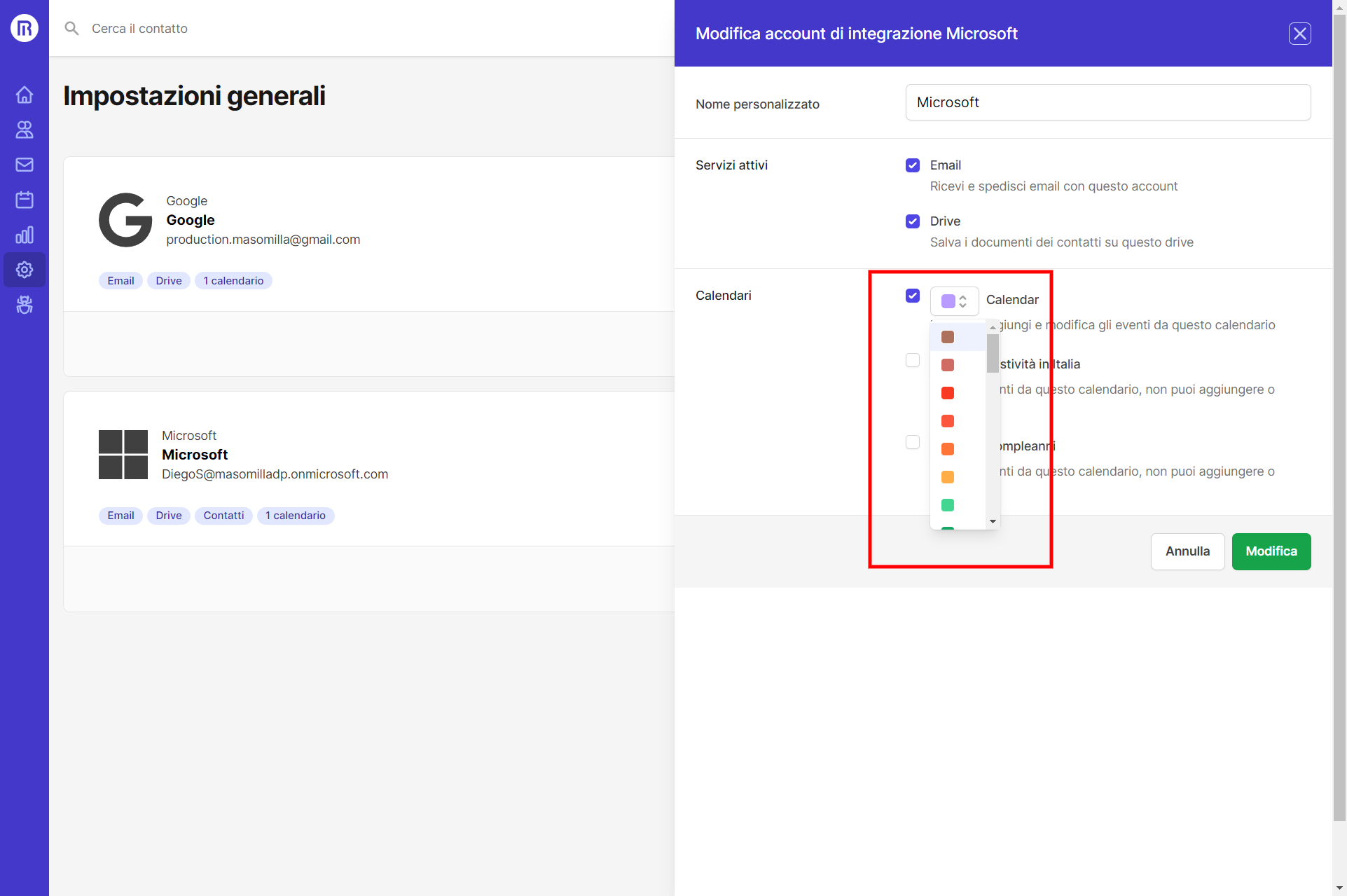Disable the Drive service checkbox
This screenshot has width=1347, height=896.
point(912,221)
